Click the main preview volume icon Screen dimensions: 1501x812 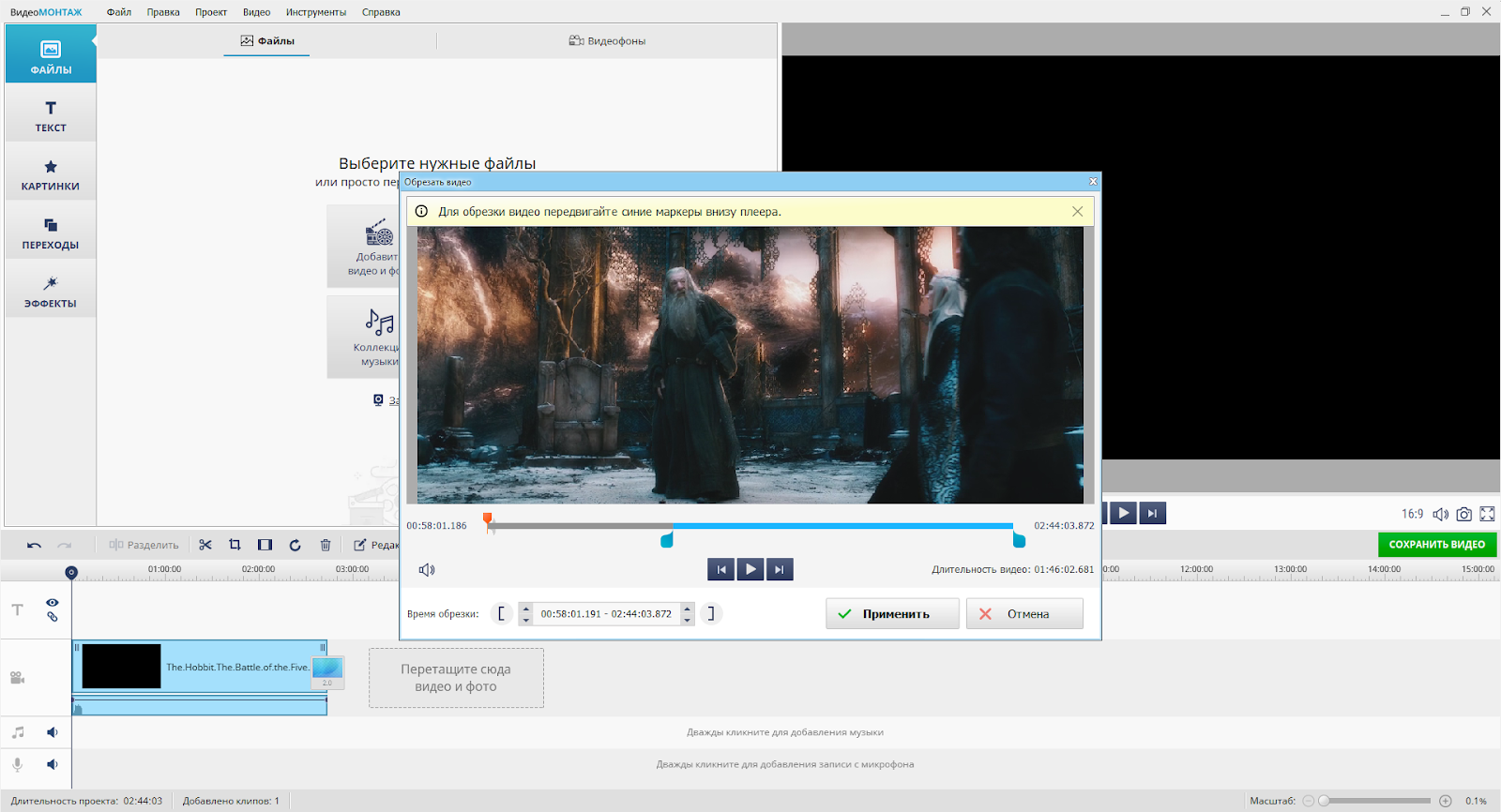tap(1440, 514)
